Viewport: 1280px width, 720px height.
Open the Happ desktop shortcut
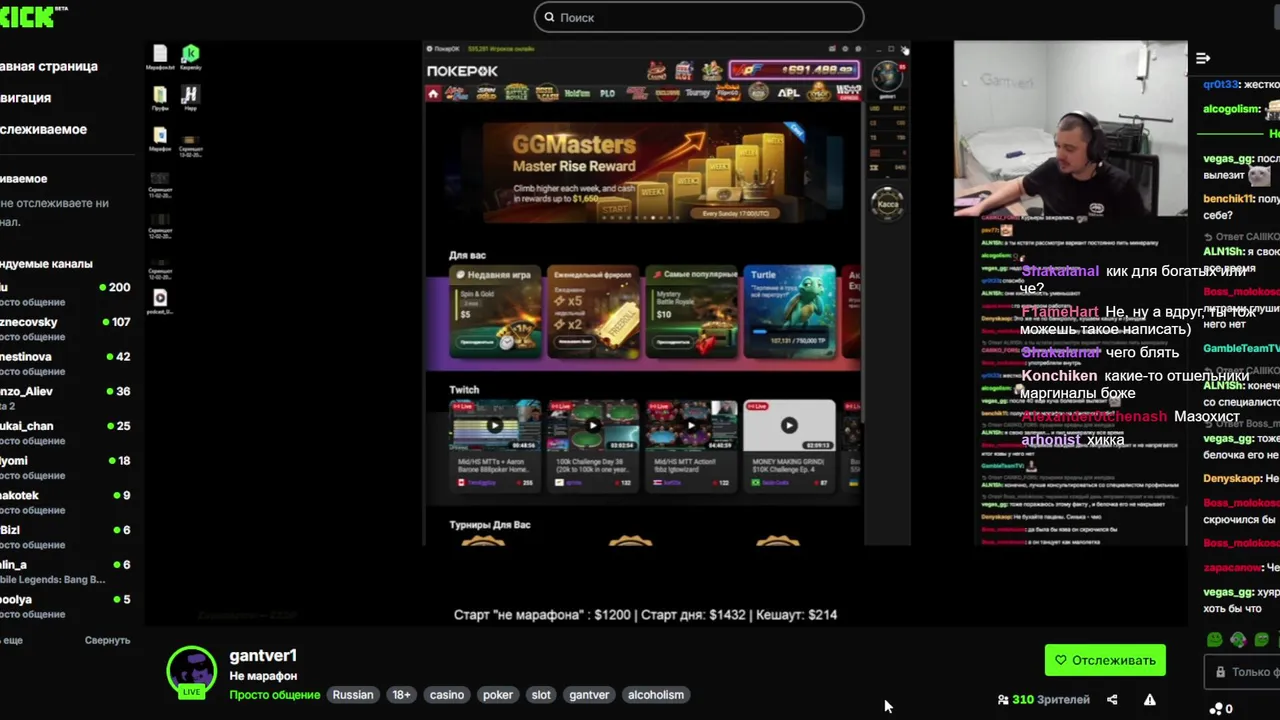click(190, 99)
